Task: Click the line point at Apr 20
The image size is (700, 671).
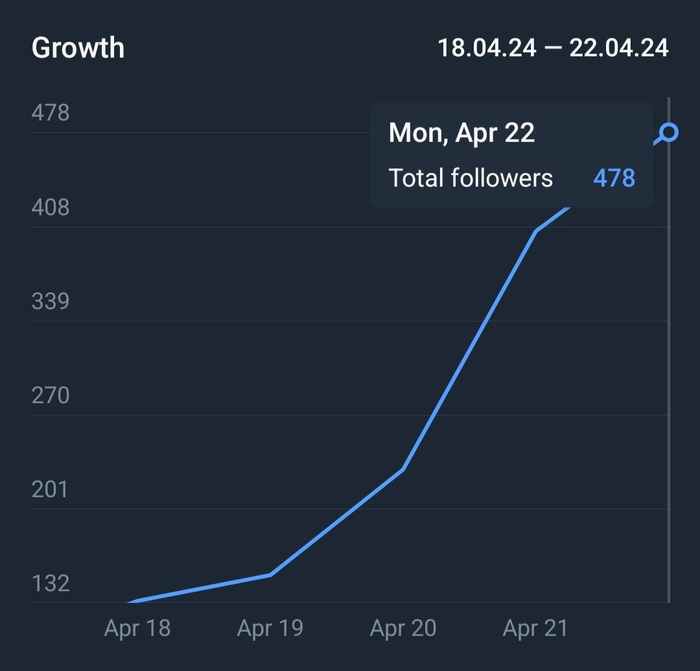Action: (x=403, y=469)
